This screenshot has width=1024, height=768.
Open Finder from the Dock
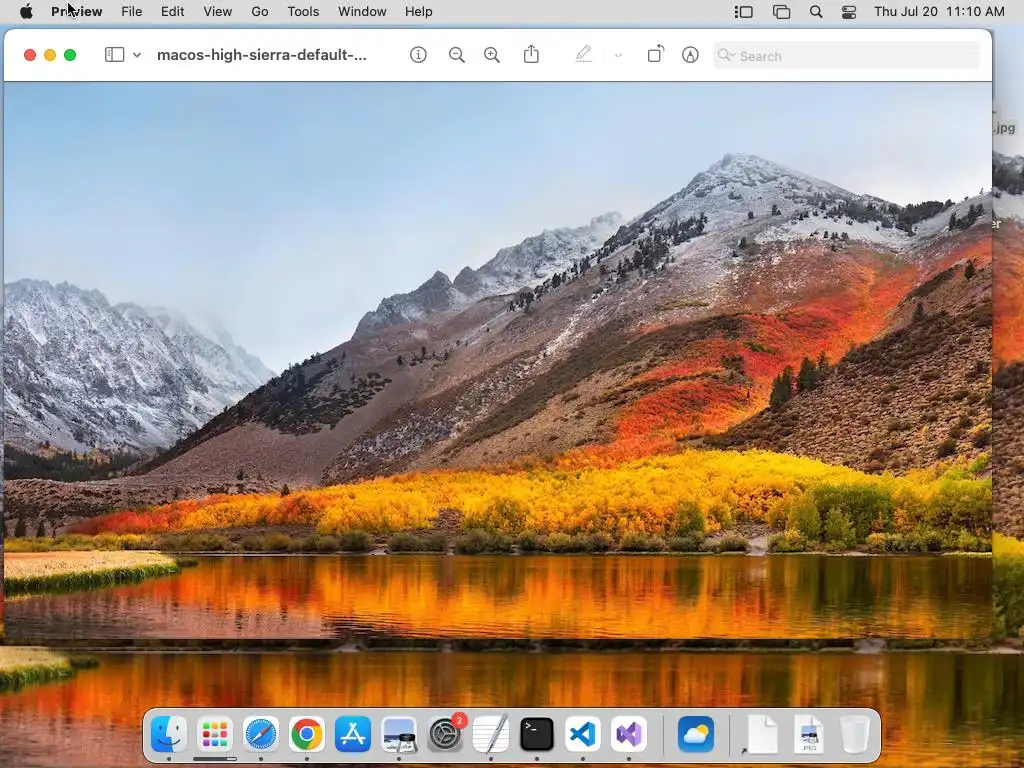(x=168, y=734)
